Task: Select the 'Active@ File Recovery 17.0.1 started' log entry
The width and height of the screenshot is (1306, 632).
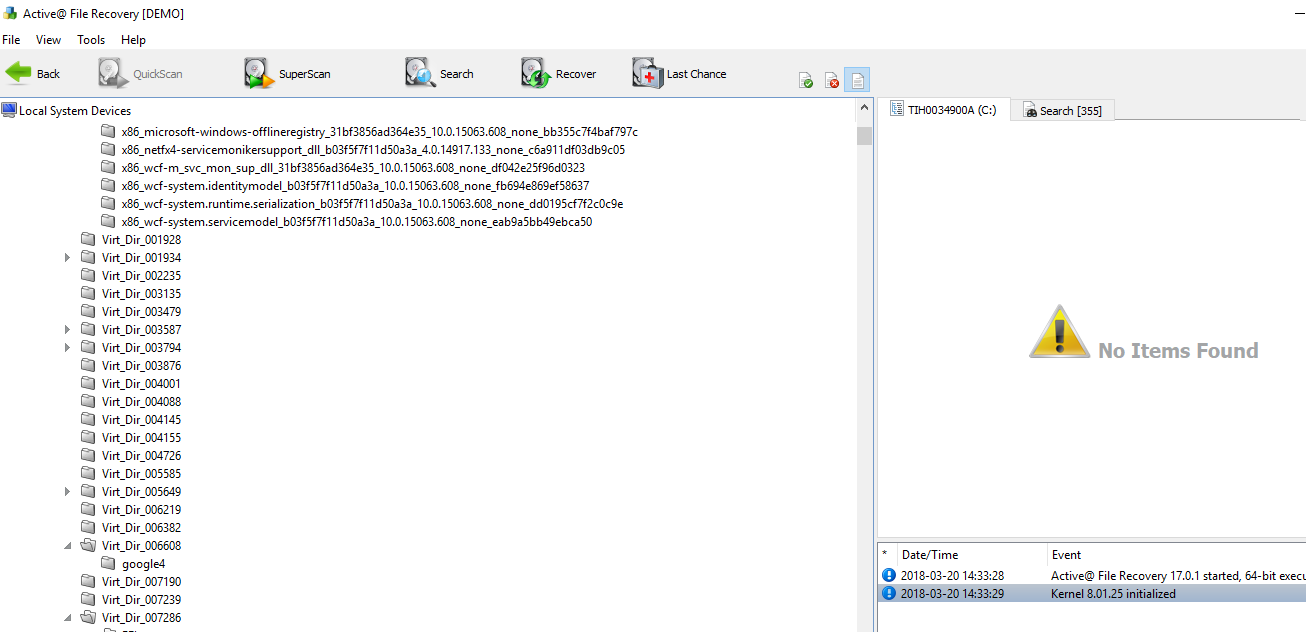Action: 1092,575
